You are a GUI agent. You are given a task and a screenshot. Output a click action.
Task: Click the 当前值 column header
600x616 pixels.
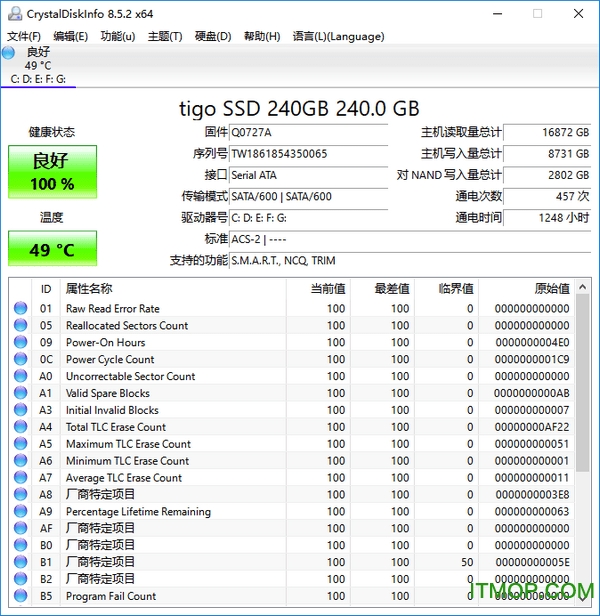click(x=318, y=289)
